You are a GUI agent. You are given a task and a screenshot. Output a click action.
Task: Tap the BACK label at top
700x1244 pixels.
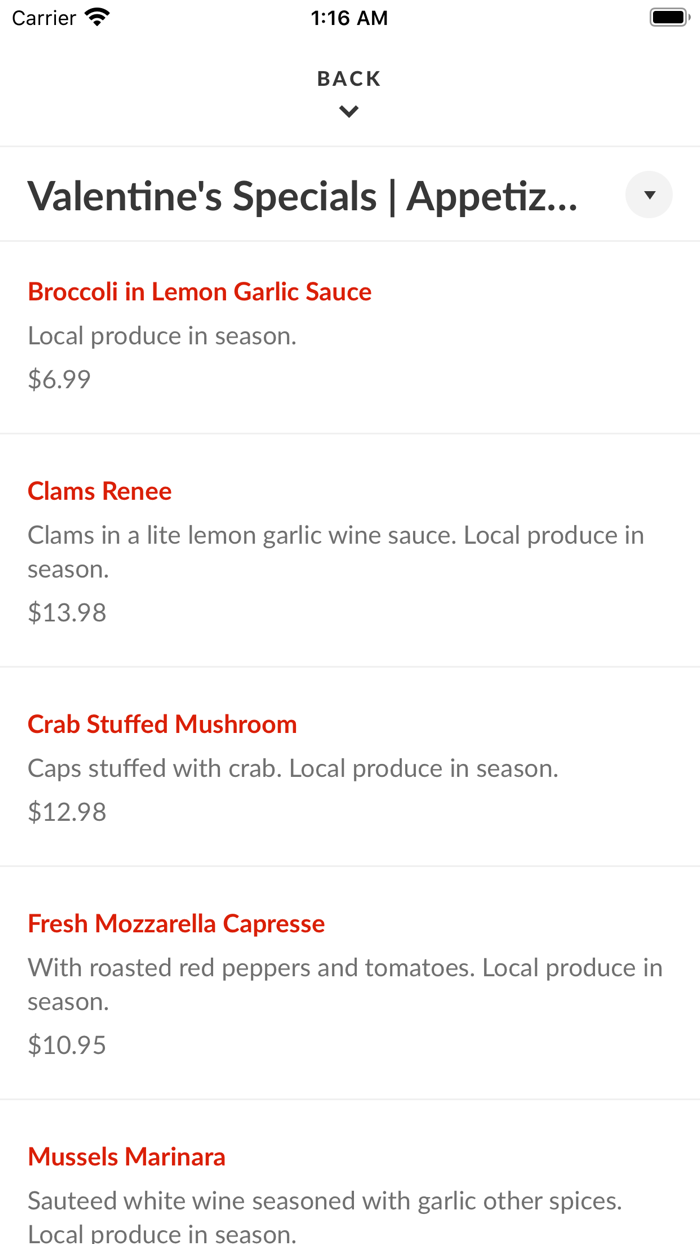pos(349,79)
